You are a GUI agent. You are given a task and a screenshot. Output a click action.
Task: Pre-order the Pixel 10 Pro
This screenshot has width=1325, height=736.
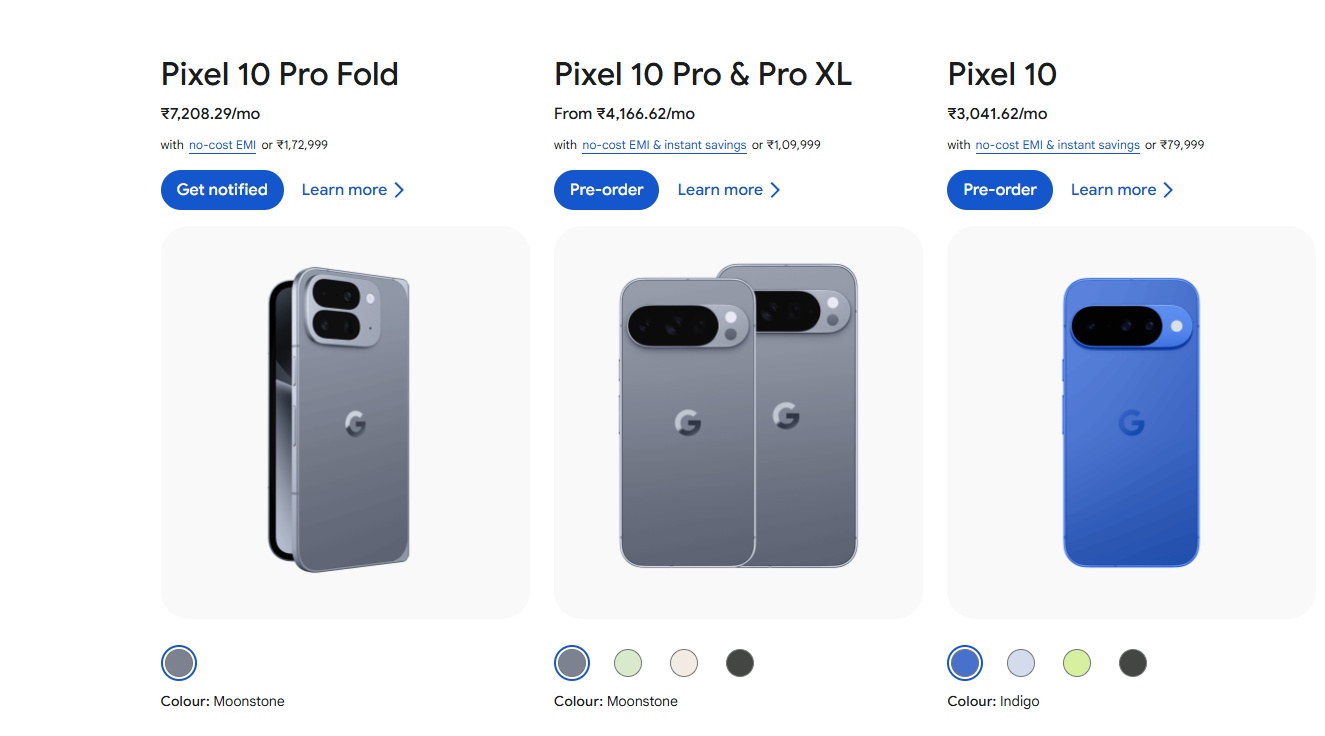(606, 189)
